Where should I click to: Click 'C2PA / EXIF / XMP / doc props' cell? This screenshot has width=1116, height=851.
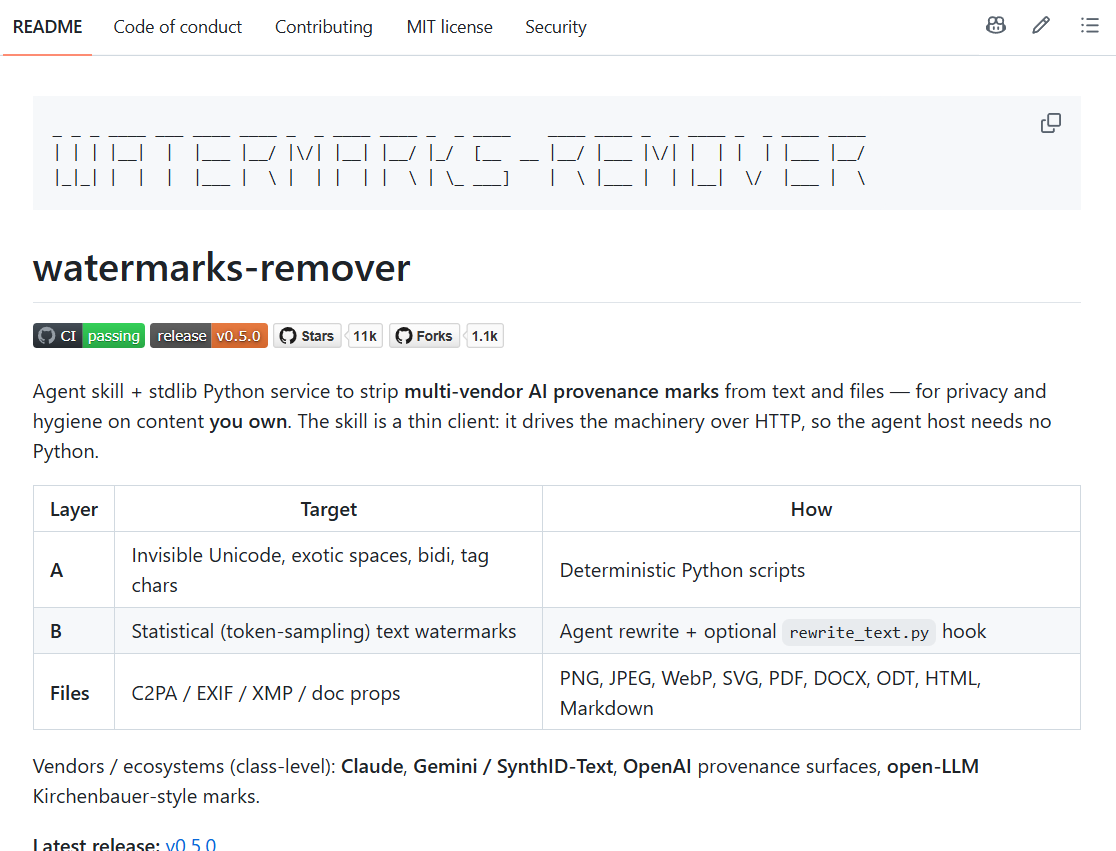point(328,692)
